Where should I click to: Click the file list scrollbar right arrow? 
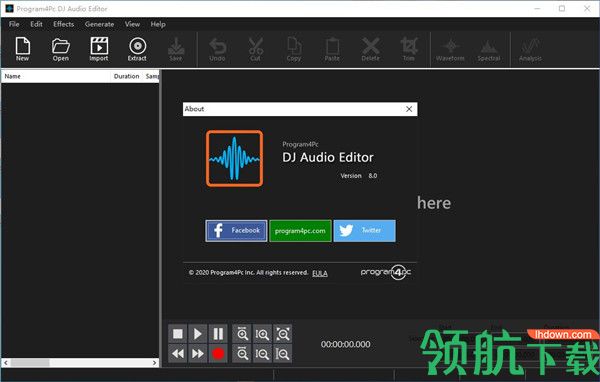(x=155, y=362)
